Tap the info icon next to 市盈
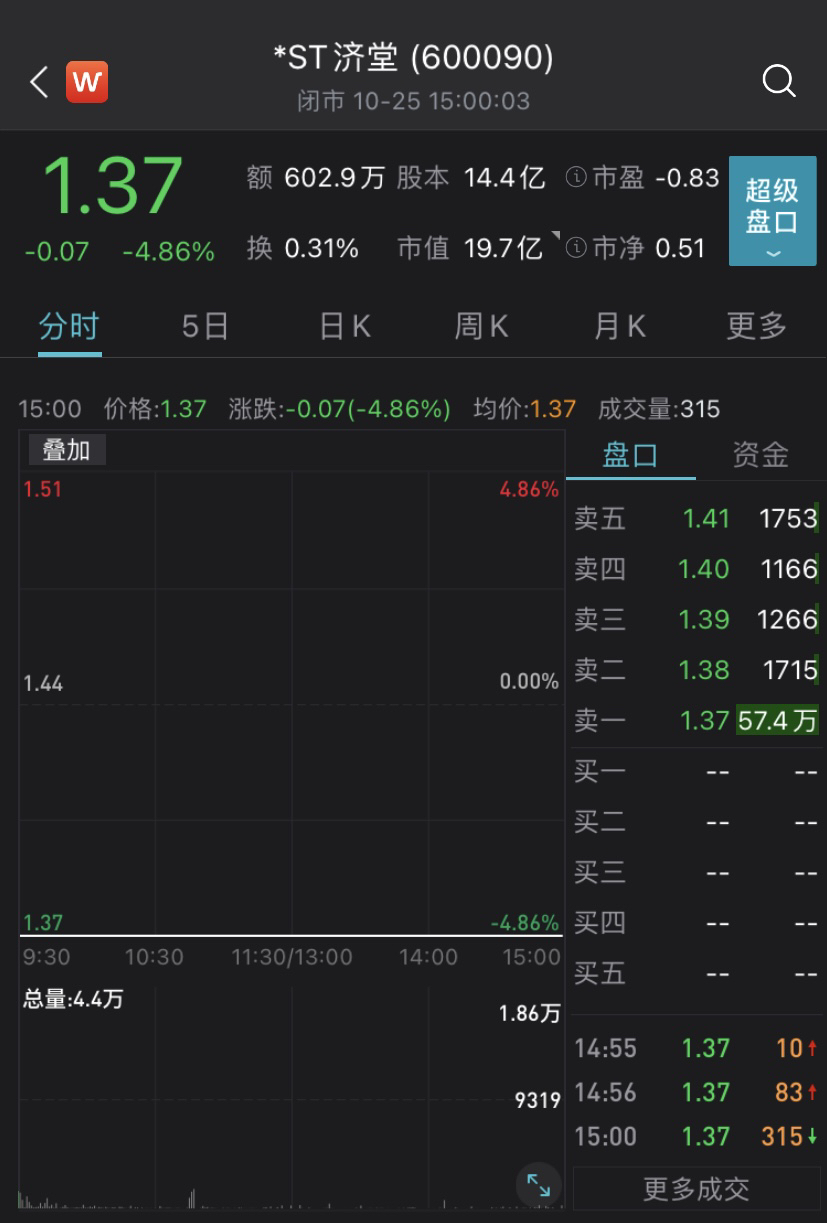Image resolution: width=827 pixels, height=1223 pixels. [575, 178]
